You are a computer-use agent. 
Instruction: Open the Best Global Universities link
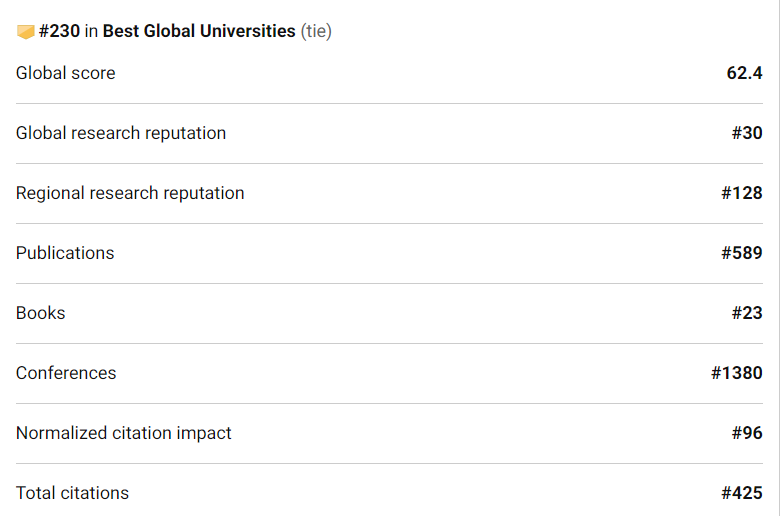click(199, 31)
